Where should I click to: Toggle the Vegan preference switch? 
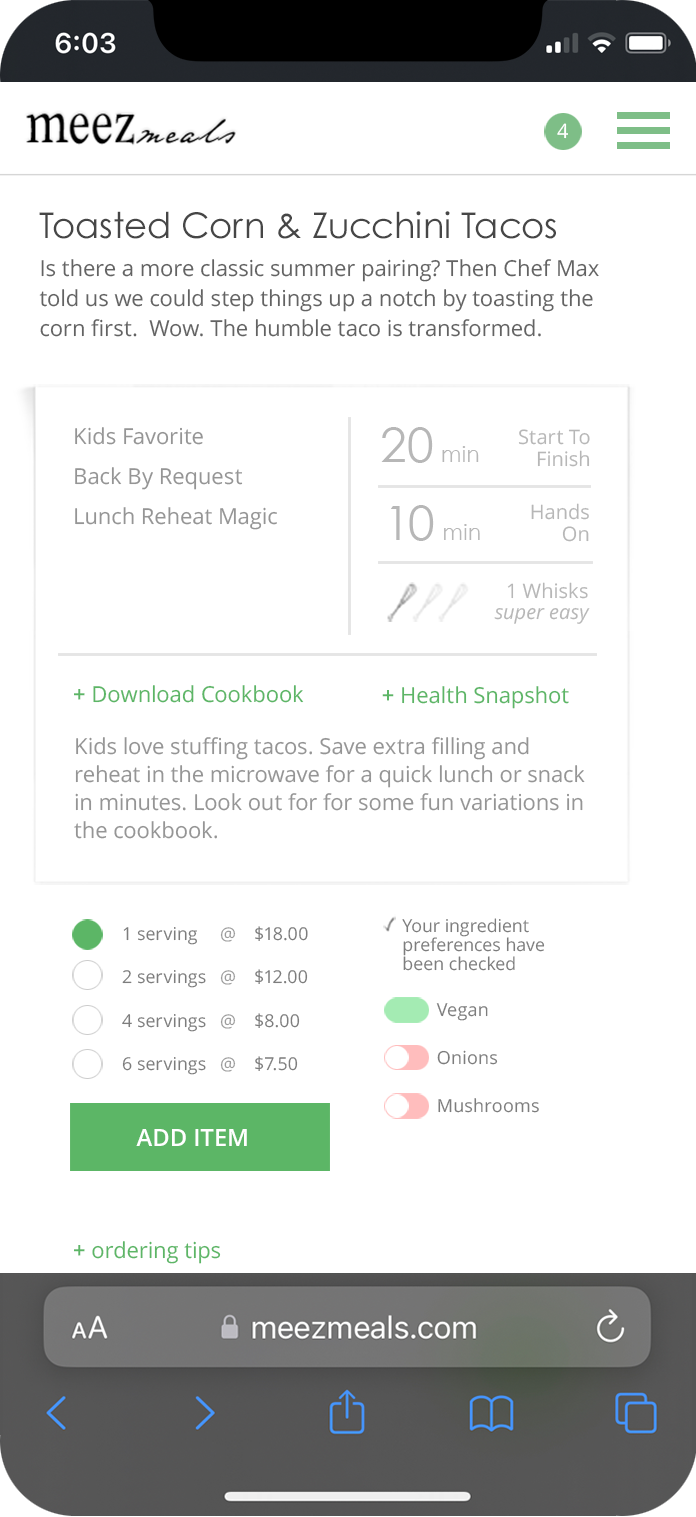pos(407,1010)
